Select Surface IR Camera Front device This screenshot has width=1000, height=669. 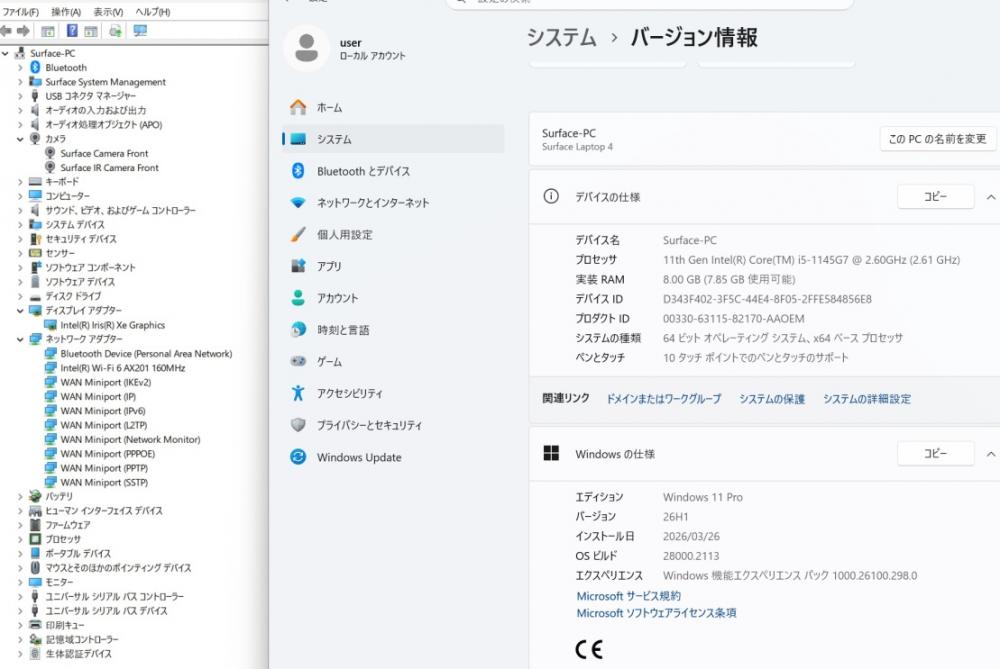[x=109, y=168]
